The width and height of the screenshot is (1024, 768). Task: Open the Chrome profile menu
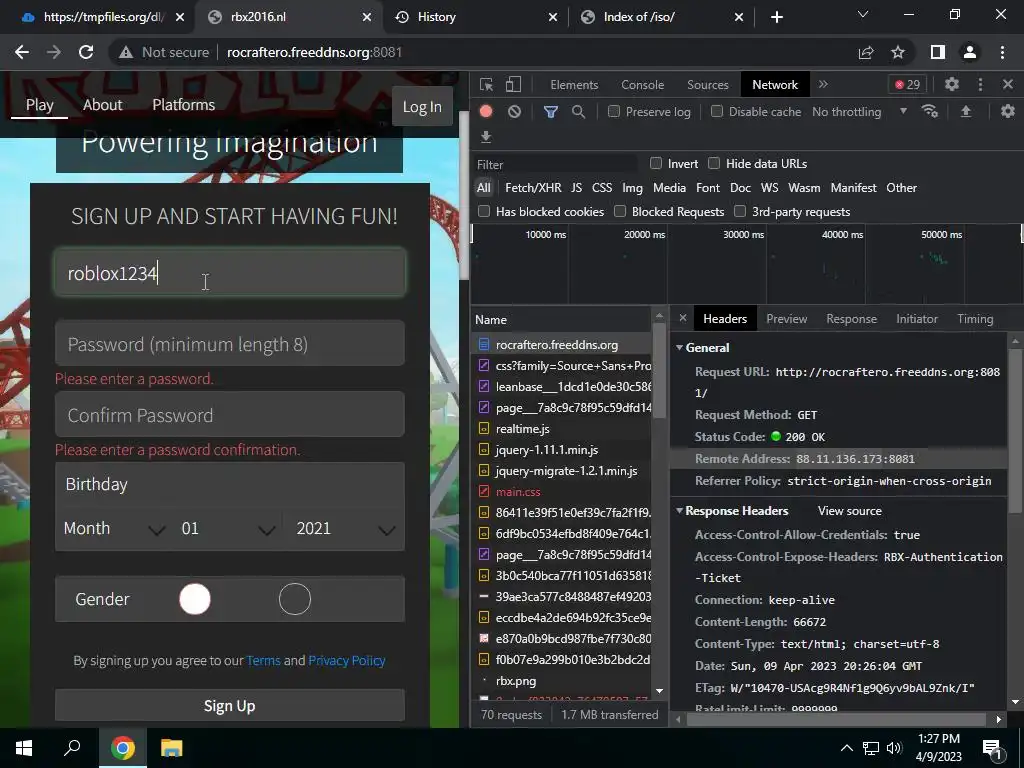click(x=970, y=52)
